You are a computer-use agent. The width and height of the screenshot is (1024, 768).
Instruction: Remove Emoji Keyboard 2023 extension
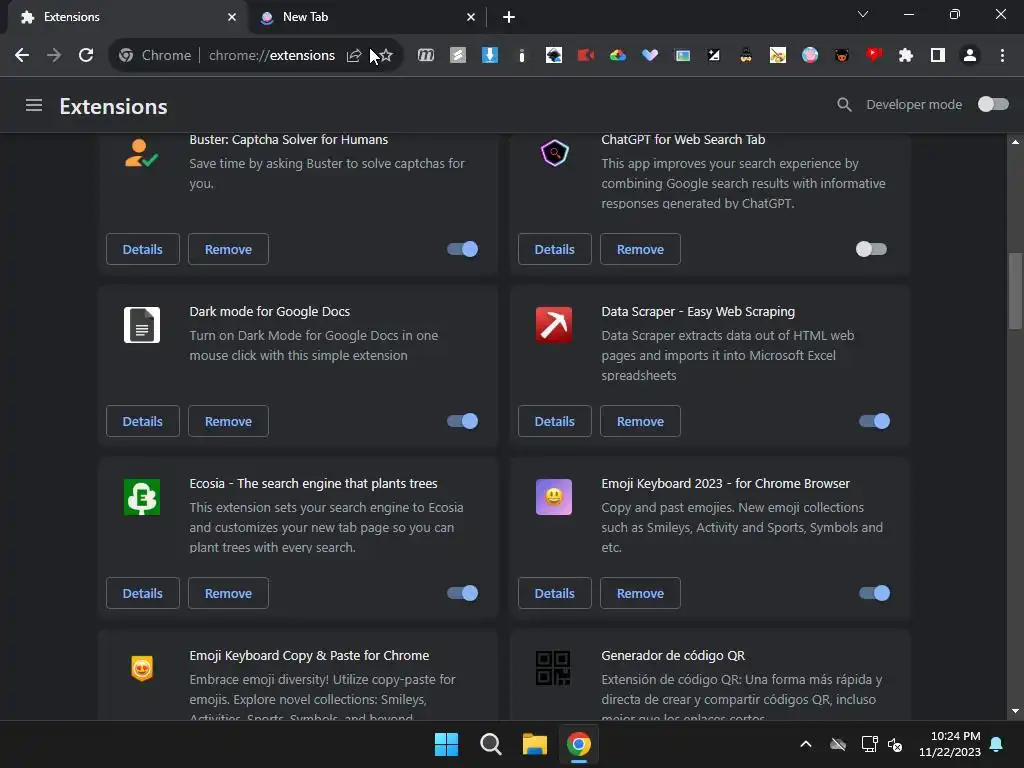click(640, 593)
